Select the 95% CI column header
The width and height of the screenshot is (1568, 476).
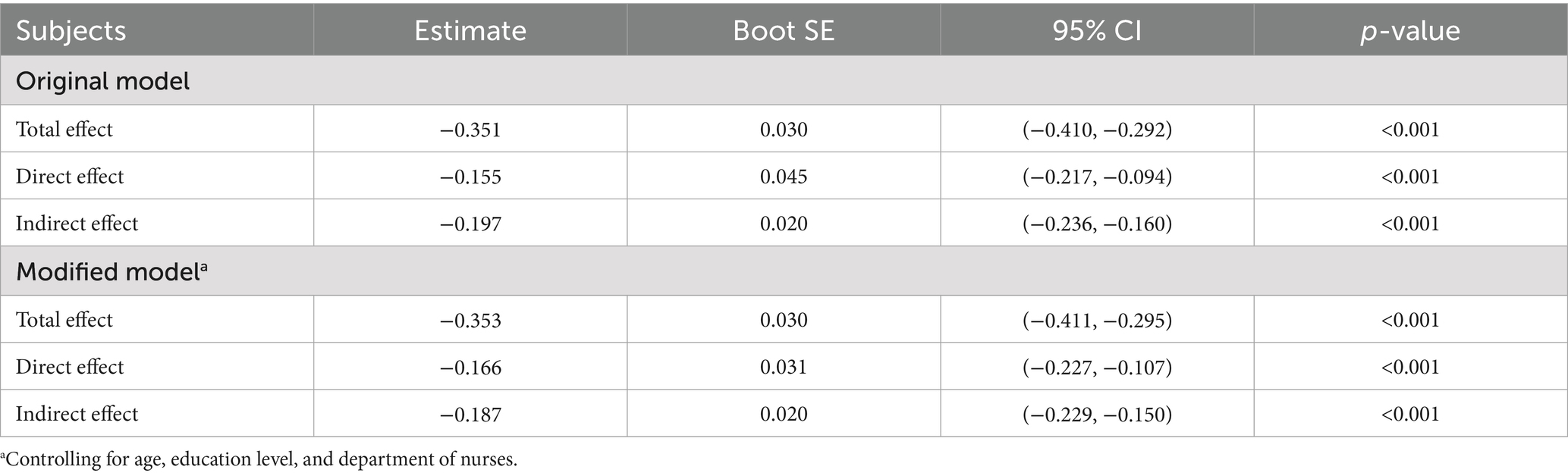pyautogui.click(x=1096, y=31)
